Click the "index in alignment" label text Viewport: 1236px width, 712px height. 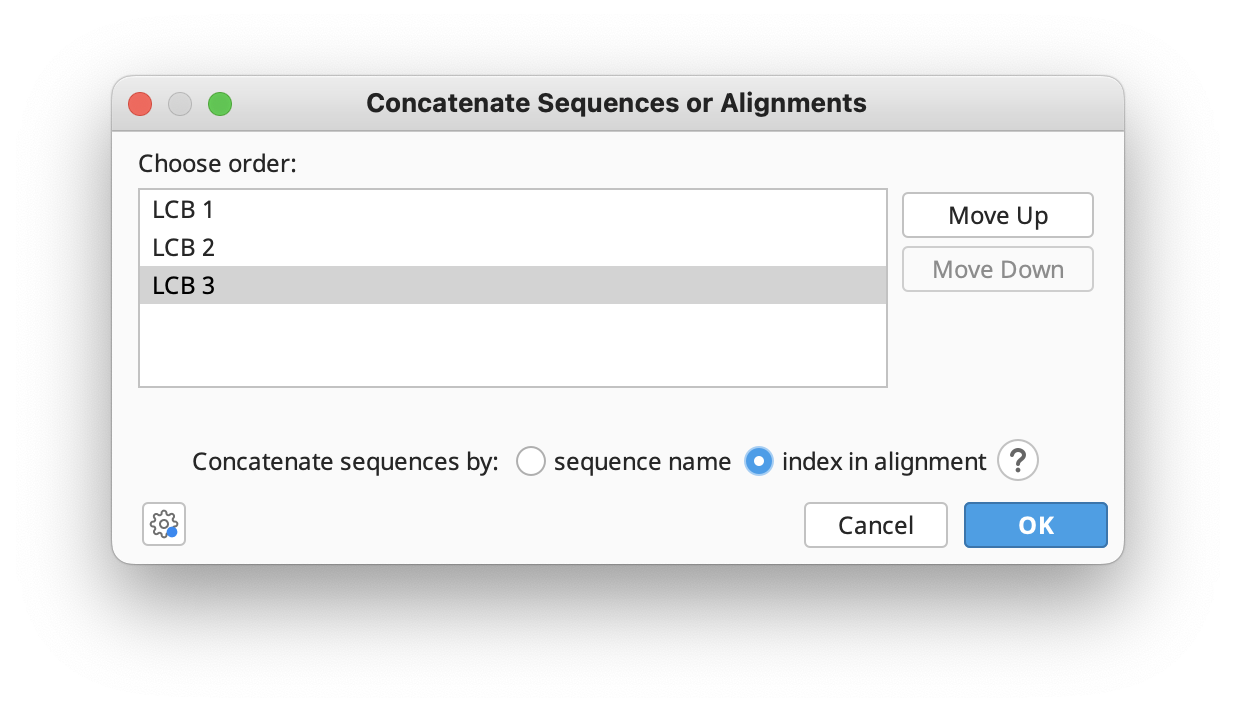click(x=884, y=461)
